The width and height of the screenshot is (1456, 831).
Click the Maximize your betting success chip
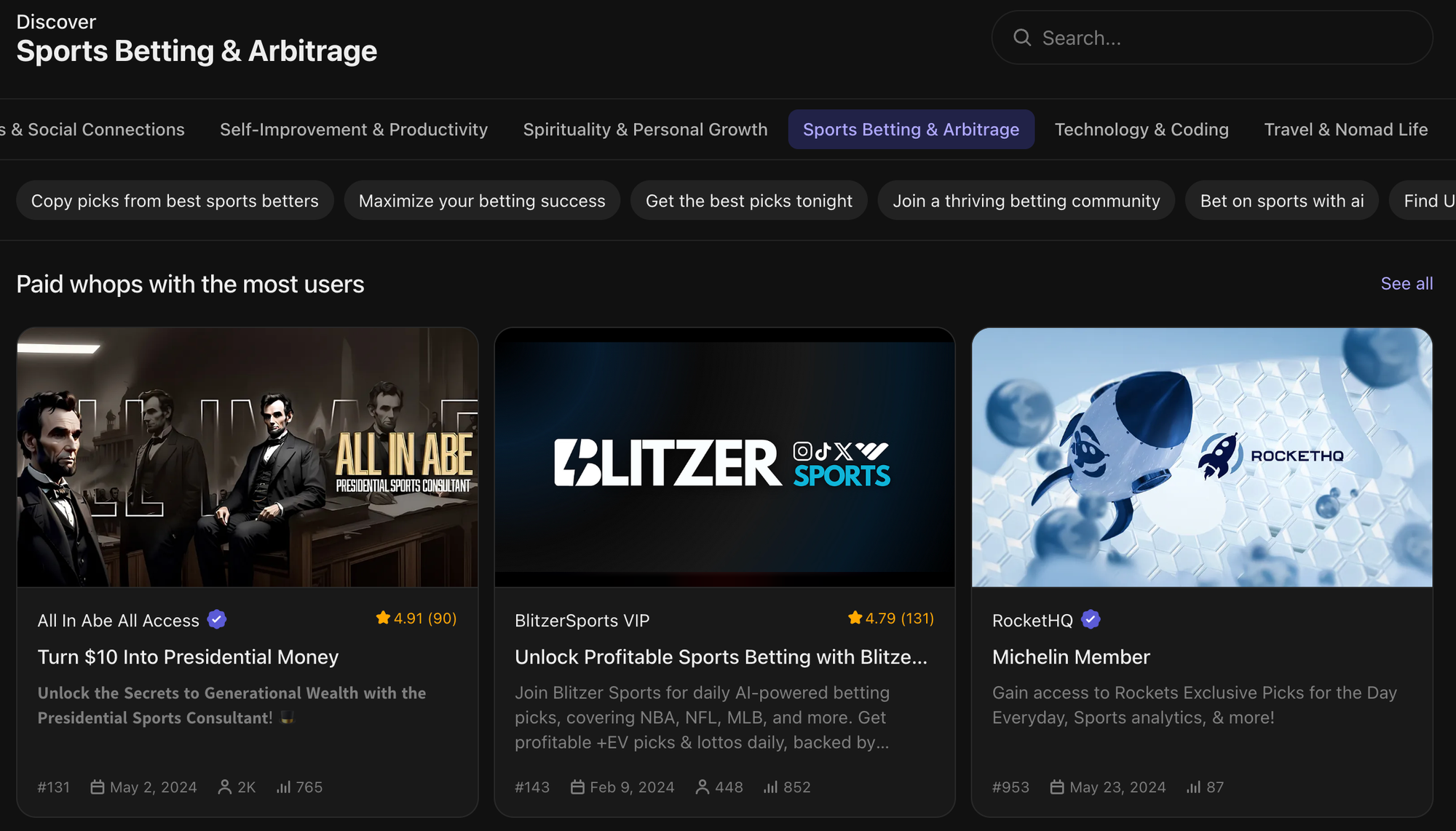pyautogui.click(x=482, y=200)
